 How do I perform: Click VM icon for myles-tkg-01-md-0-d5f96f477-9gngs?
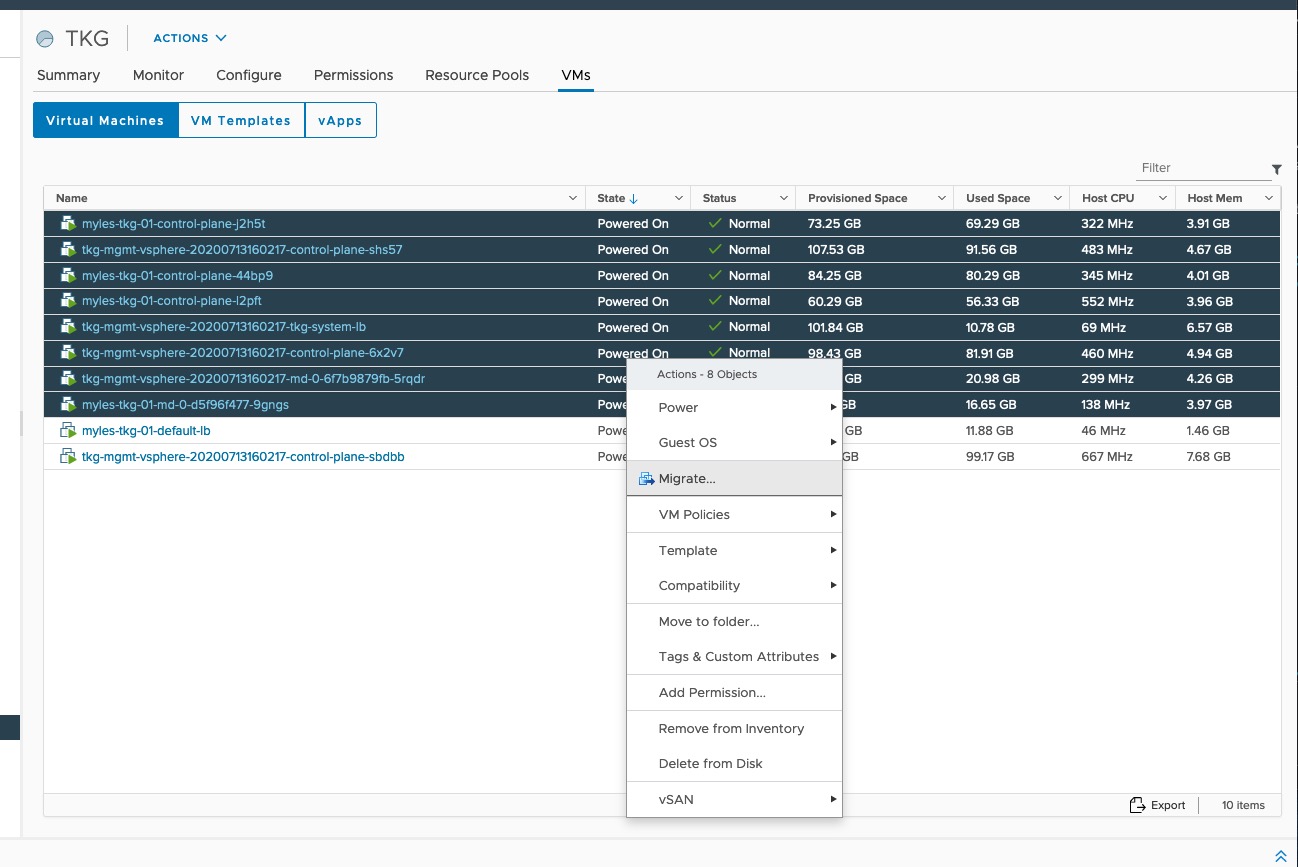(x=68, y=405)
